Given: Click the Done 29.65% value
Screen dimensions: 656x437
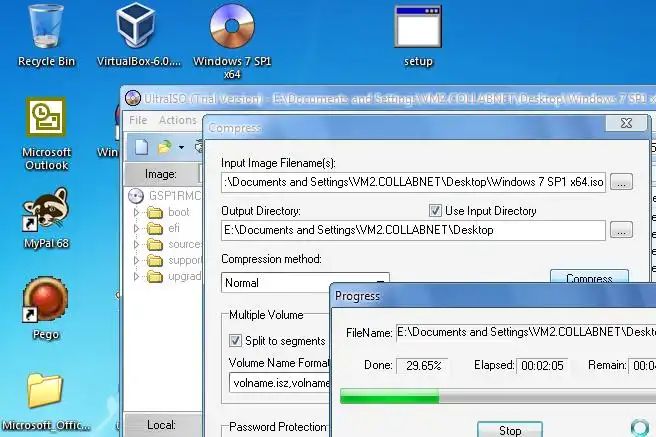Looking at the screenshot, I should [423, 365].
